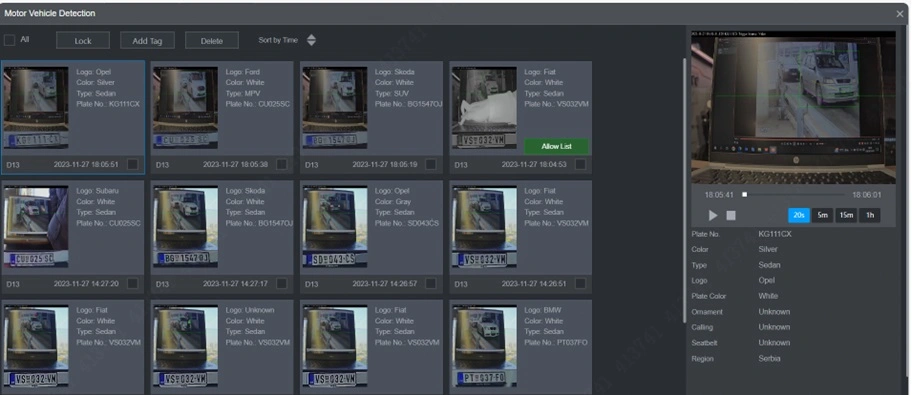
Task: Select the checkbox for the 14:27:20 record
Action: (x=133, y=283)
